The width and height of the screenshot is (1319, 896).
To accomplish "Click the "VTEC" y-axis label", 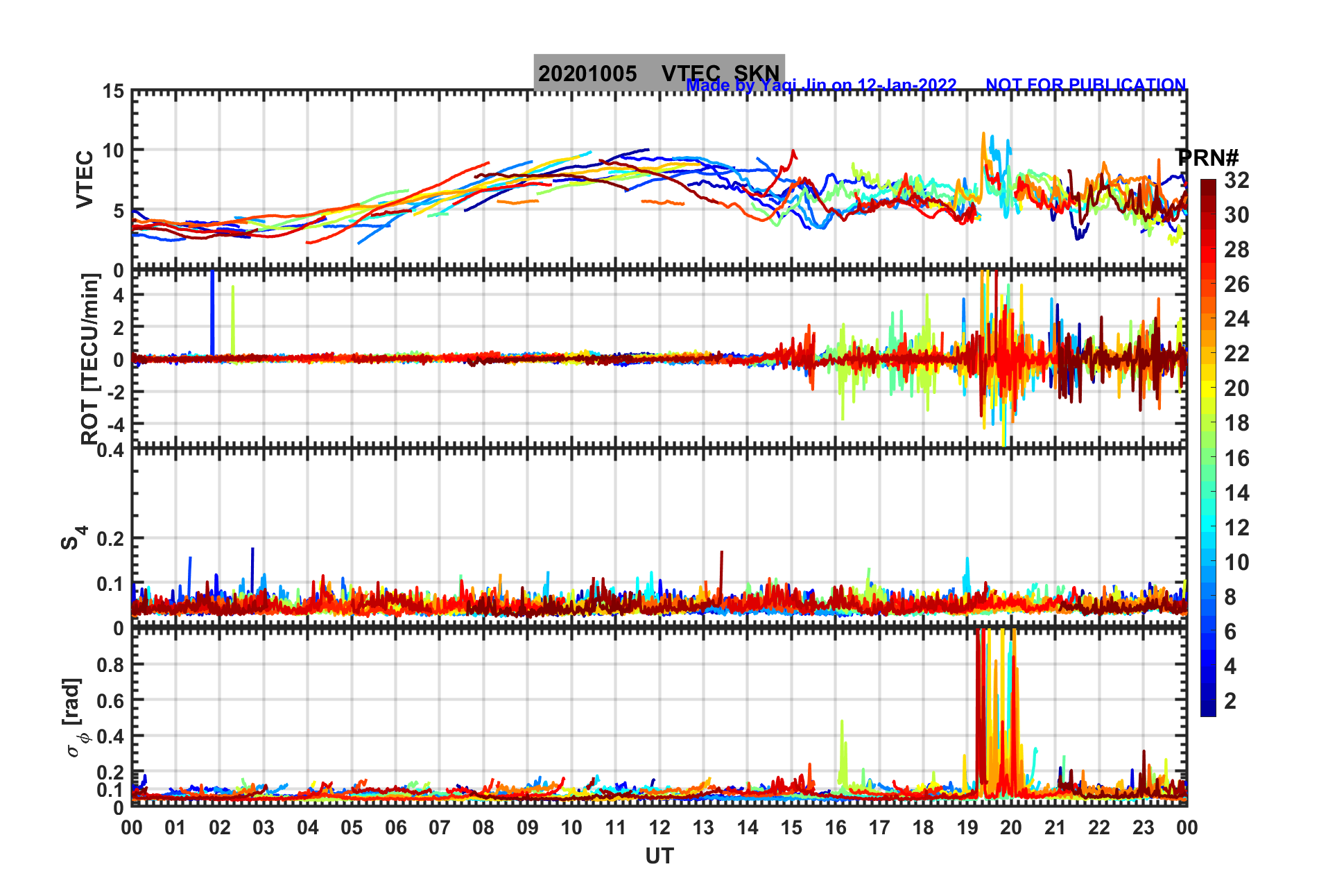I will coord(85,179).
